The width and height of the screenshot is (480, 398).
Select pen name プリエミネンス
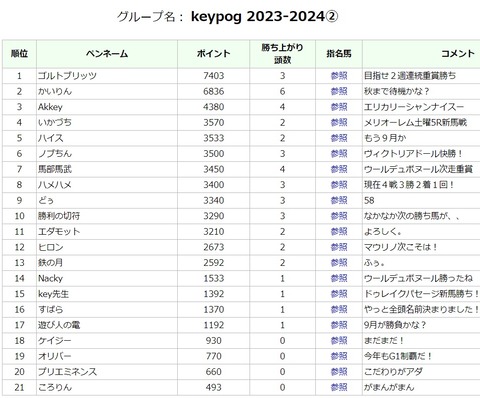click(x=67, y=372)
